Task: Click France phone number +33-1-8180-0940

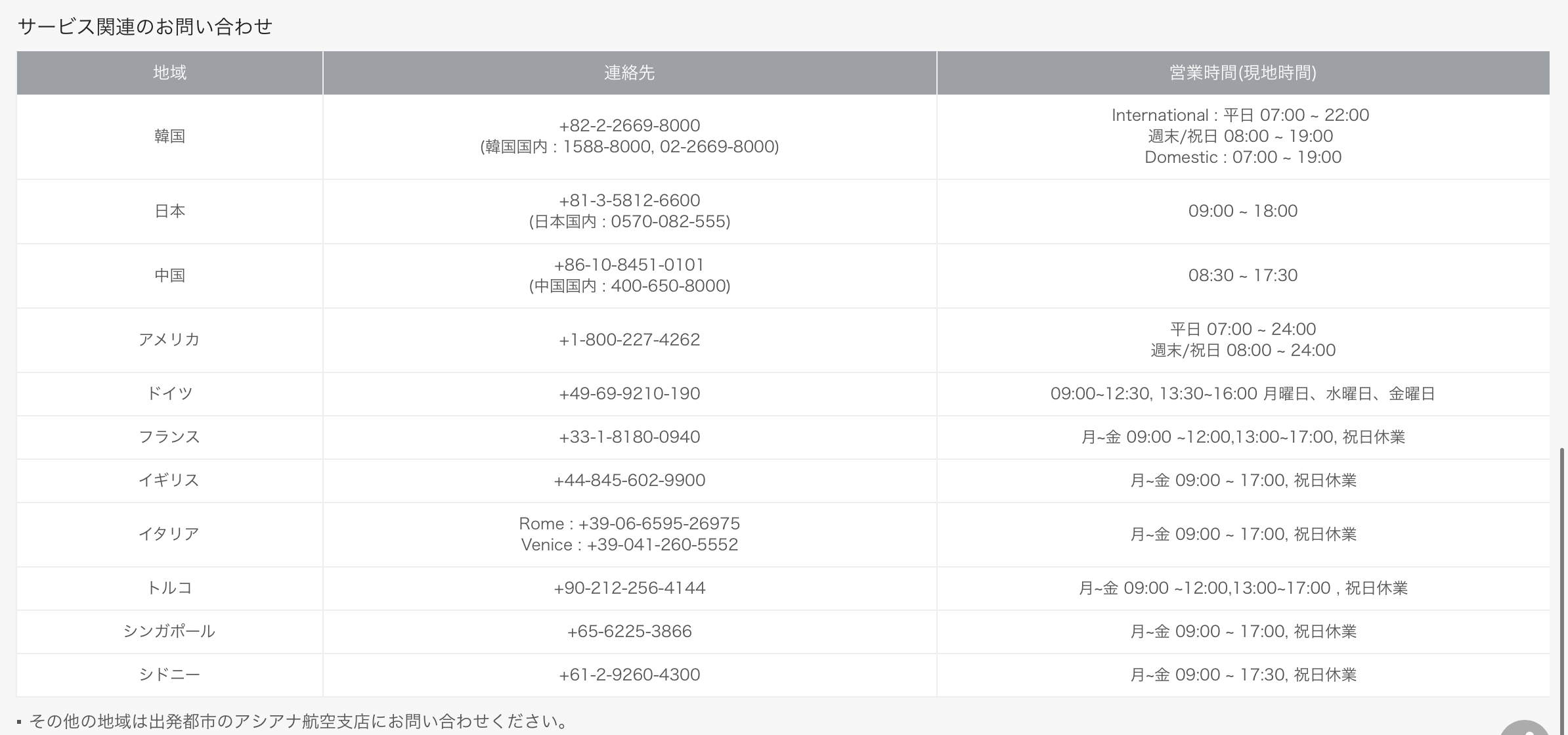Action: (x=629, y=437)
